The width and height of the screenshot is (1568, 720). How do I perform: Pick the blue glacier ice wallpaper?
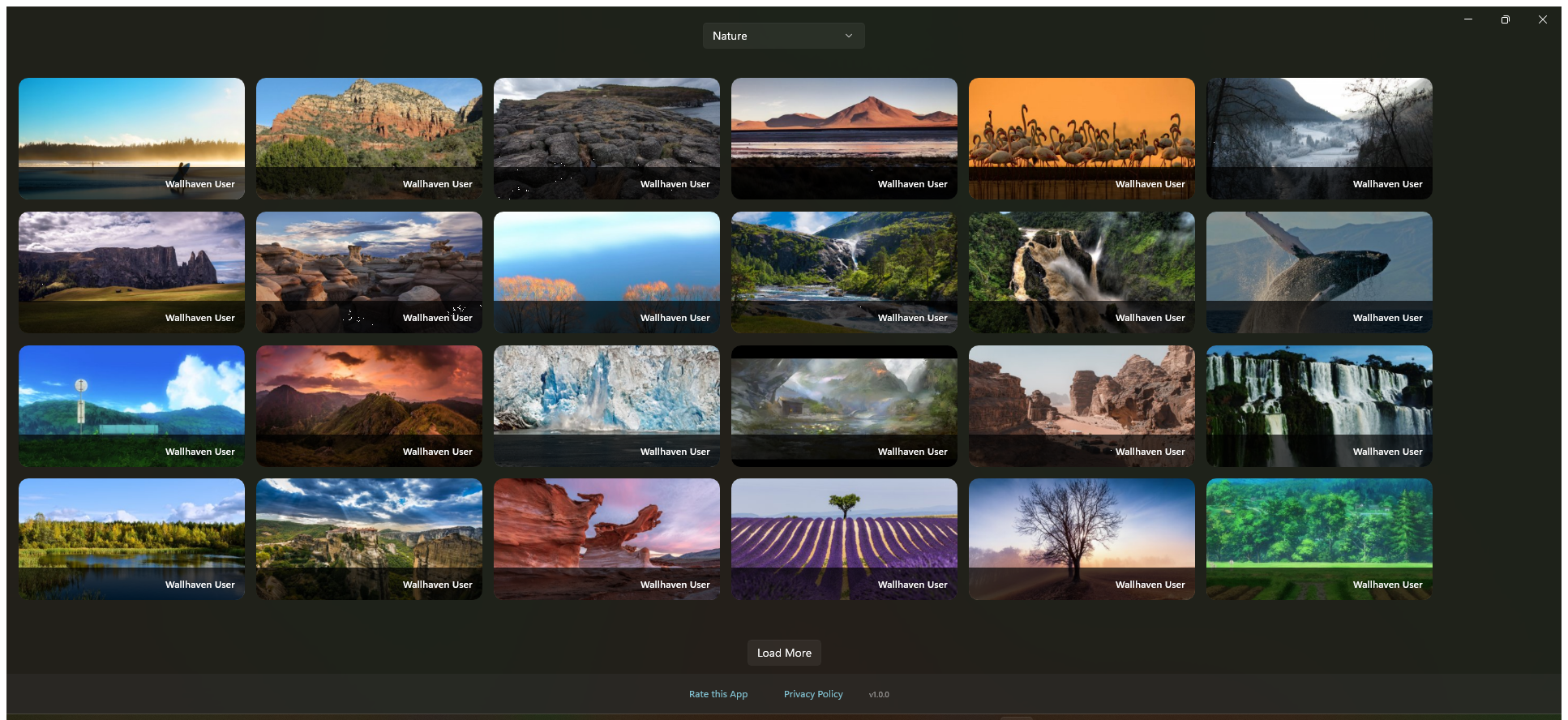pos(606,406)
